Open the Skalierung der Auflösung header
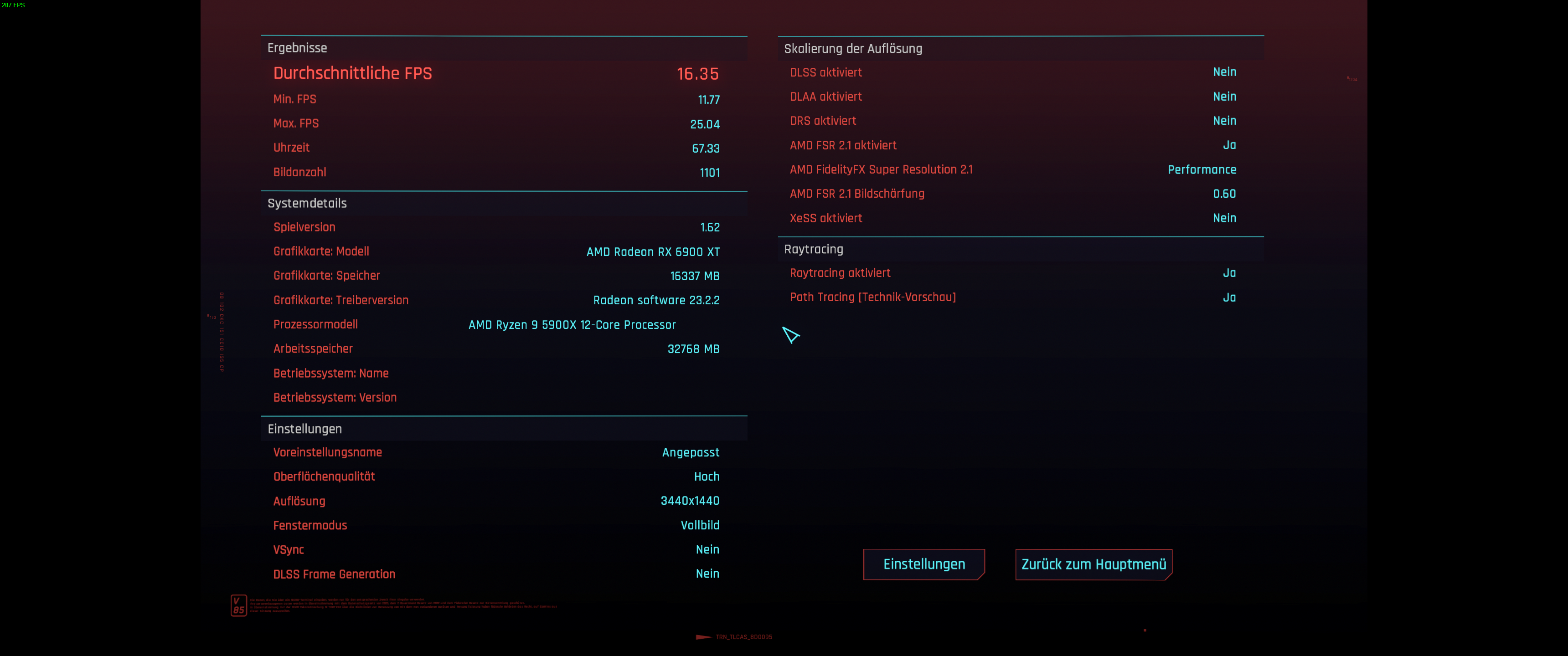1568x656 pixels. pos(853,49)
